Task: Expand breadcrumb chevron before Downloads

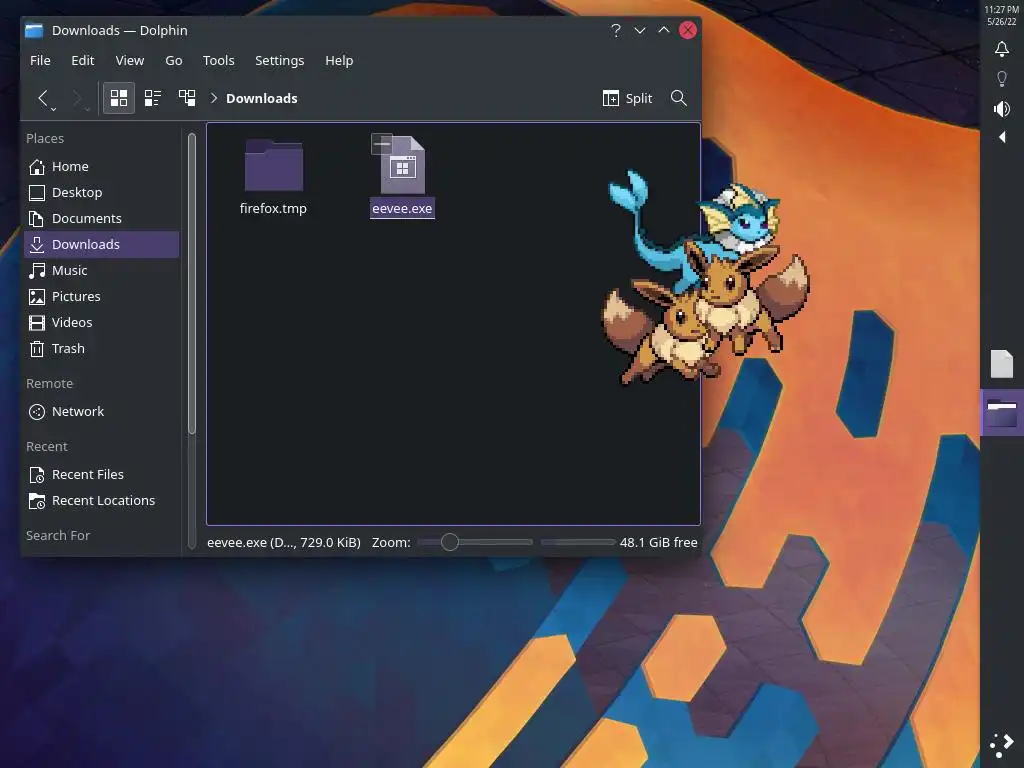Action: pos(214,98)
